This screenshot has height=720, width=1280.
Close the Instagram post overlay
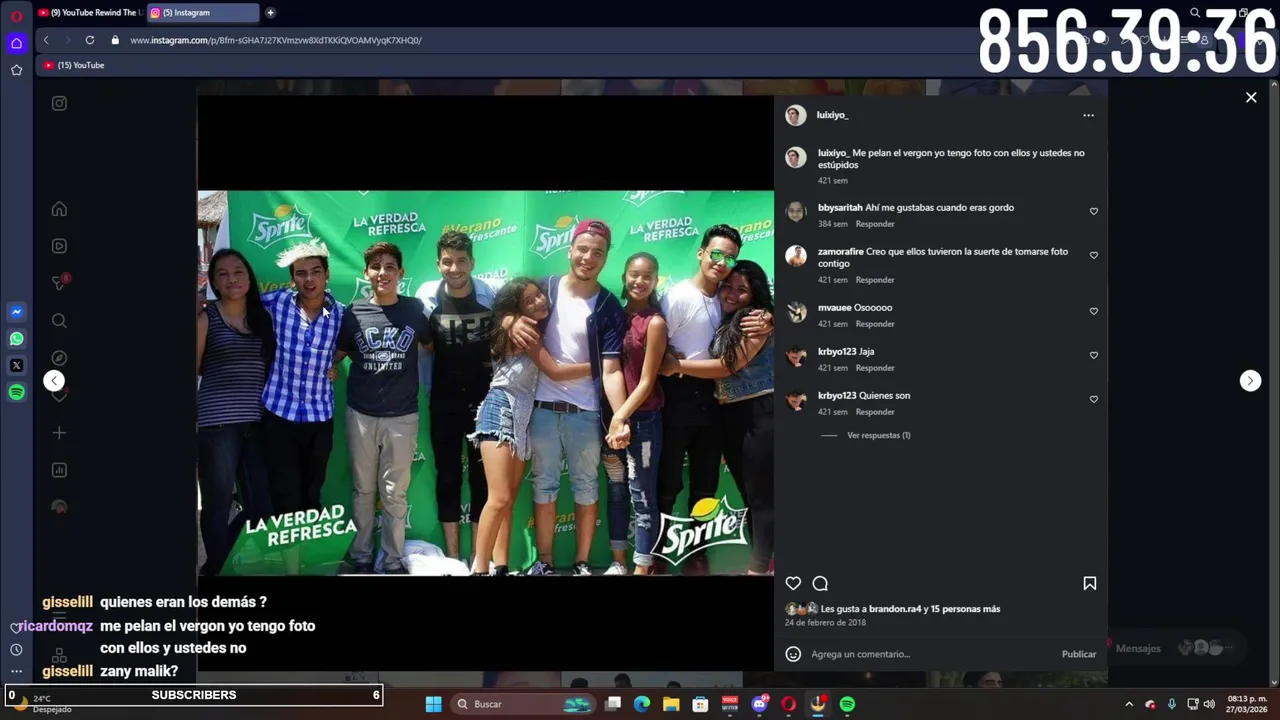(x=1250, y=97)
